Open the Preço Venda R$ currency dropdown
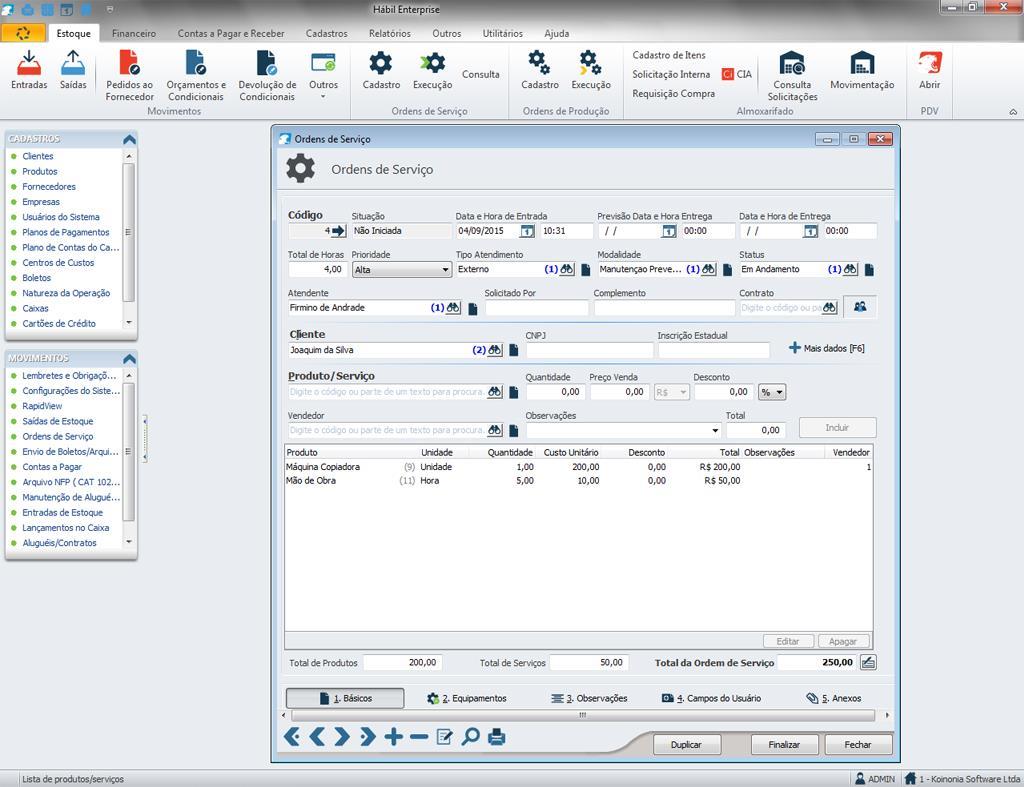Screen dimensions: 1024x787 (672, 393)
